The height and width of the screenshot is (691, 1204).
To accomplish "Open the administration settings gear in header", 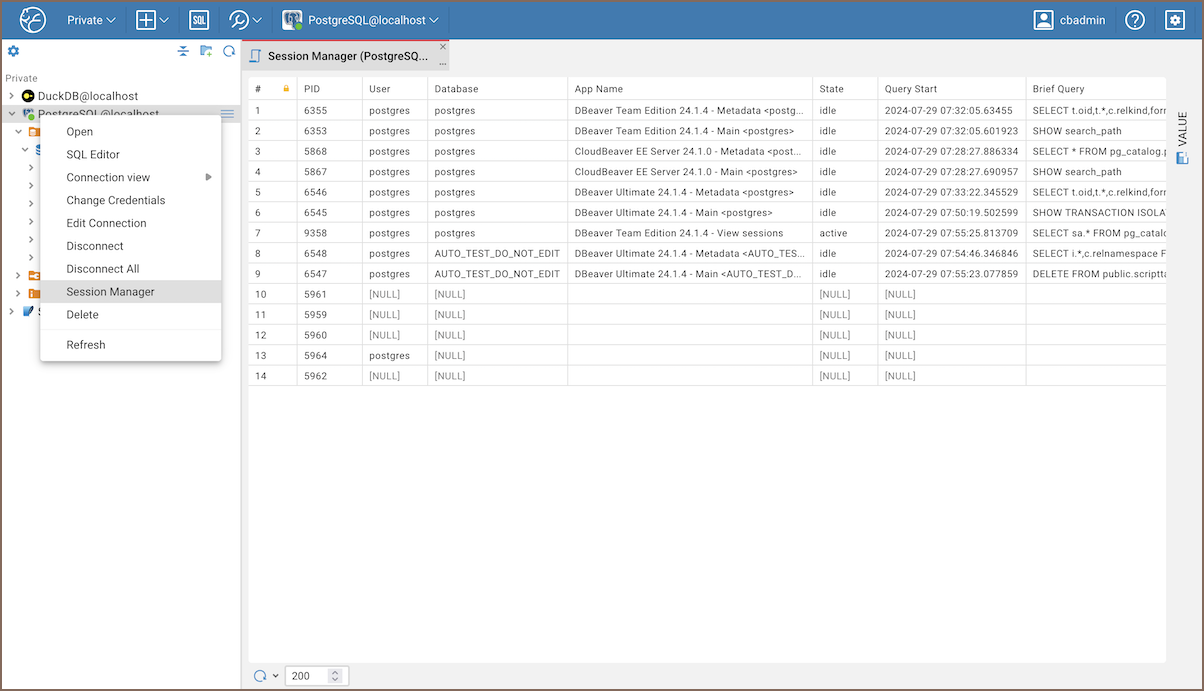I will pos(1175,20).
